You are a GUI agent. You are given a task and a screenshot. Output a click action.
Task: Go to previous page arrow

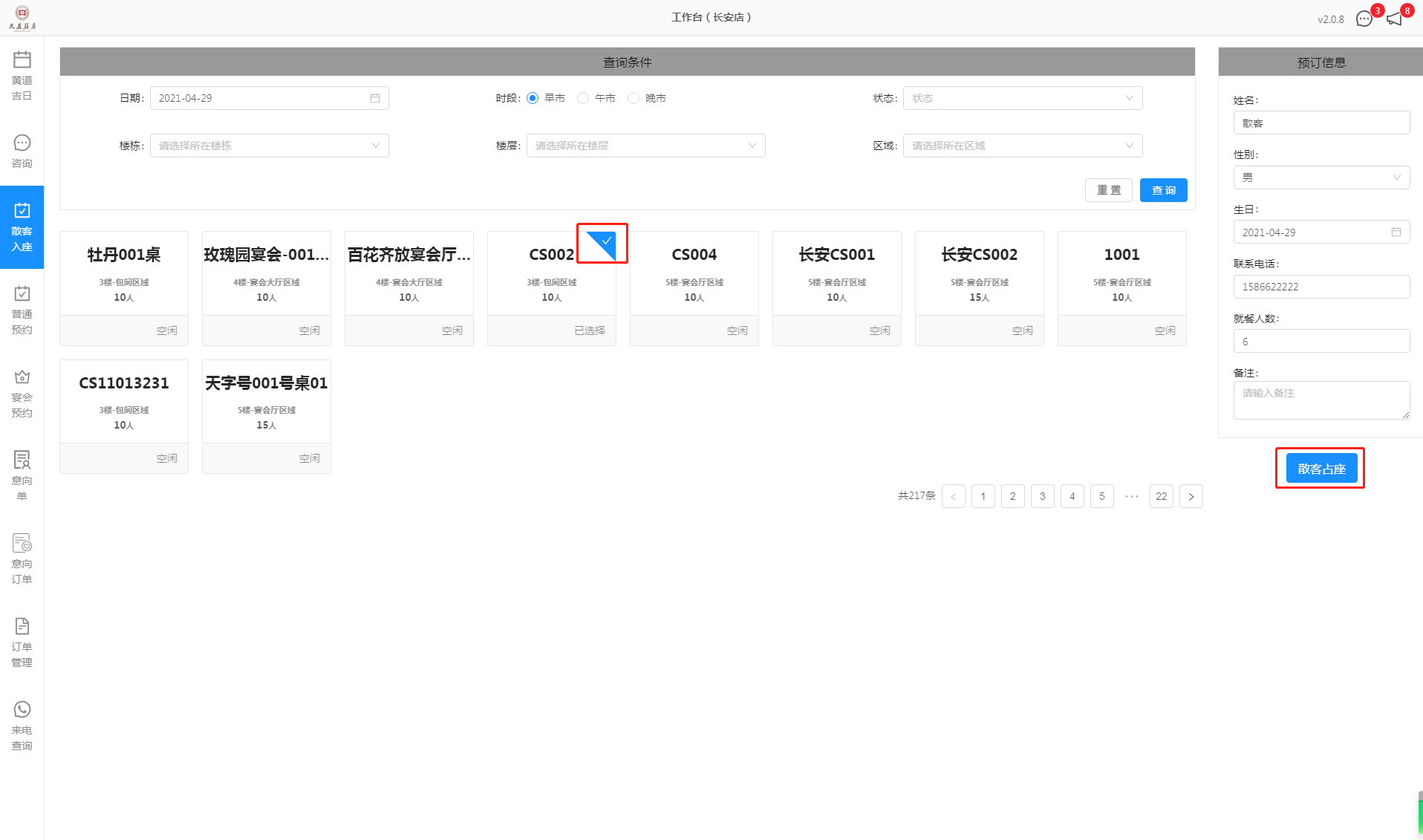pyautogui.click(x=954, y=496)
